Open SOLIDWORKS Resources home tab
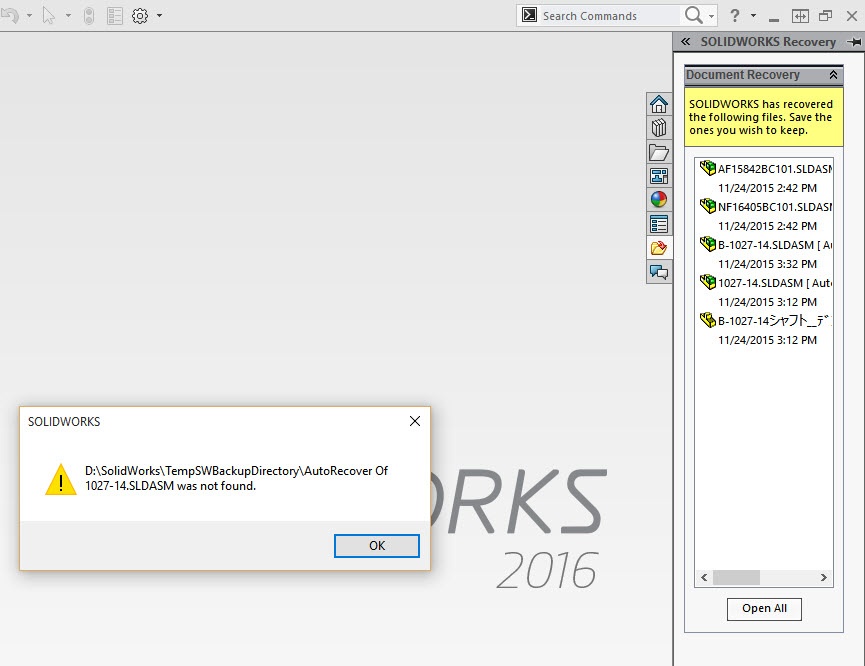865x666 pixels. tap(659, 104)
